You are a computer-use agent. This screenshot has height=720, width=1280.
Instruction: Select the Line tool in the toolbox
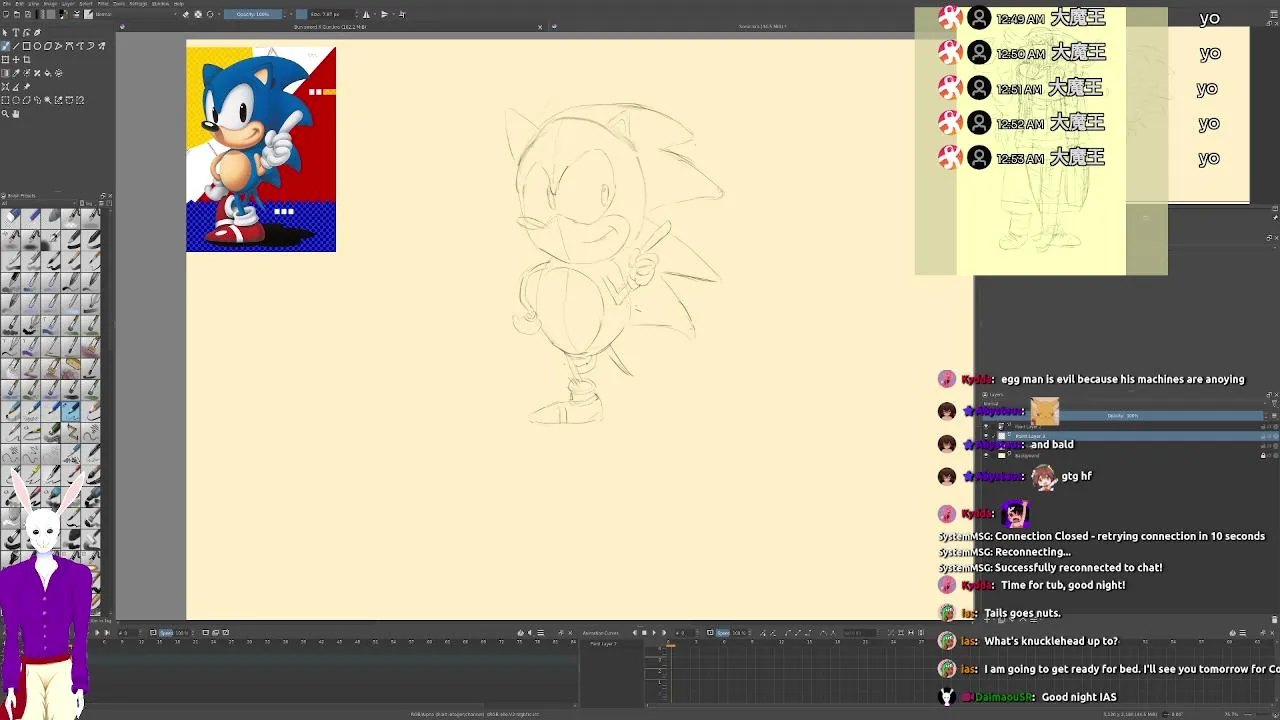[x=16, y=46]
